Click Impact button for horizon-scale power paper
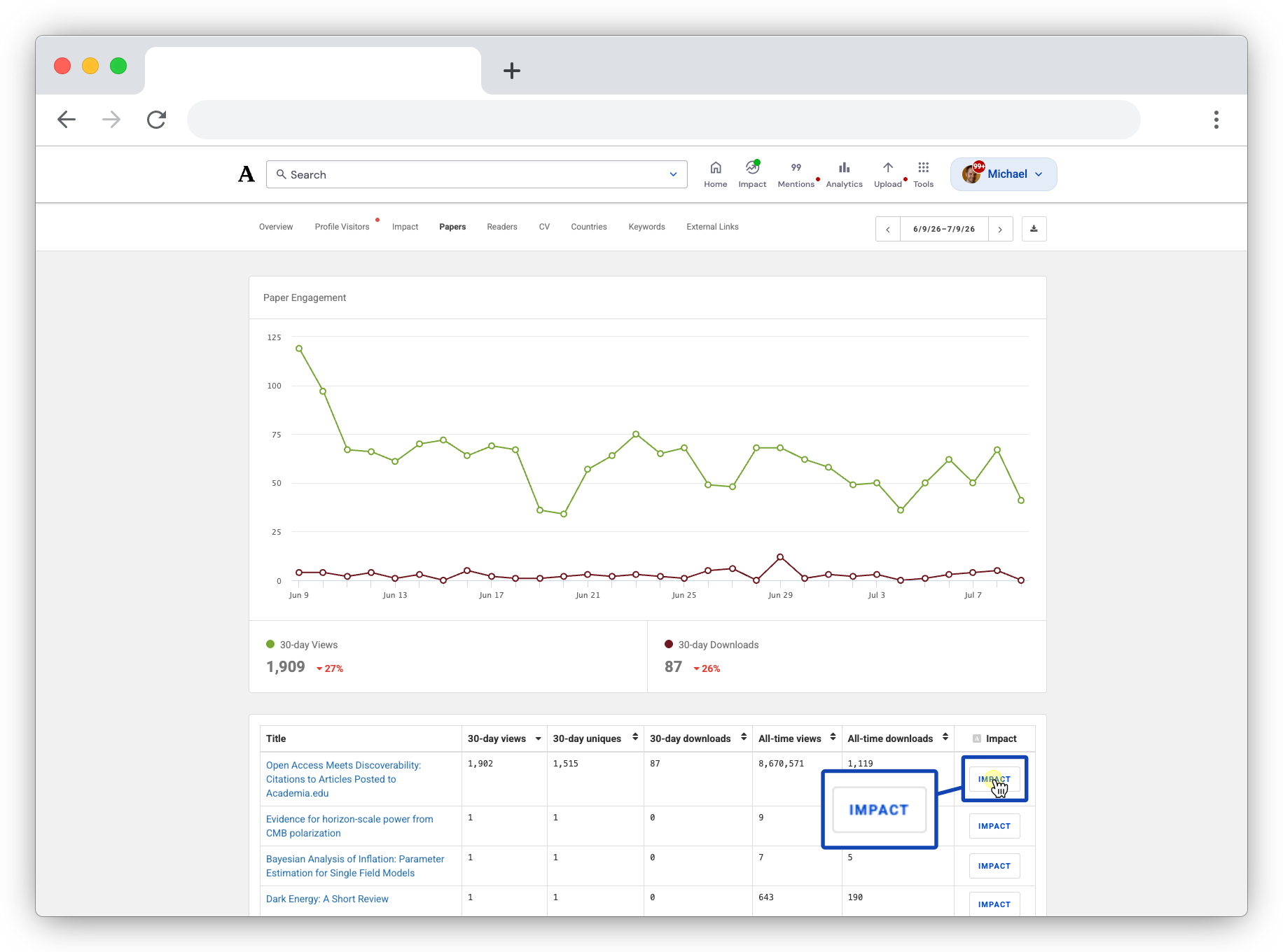The height and width of the screenshot is (952, 1283). coord(994,826)
